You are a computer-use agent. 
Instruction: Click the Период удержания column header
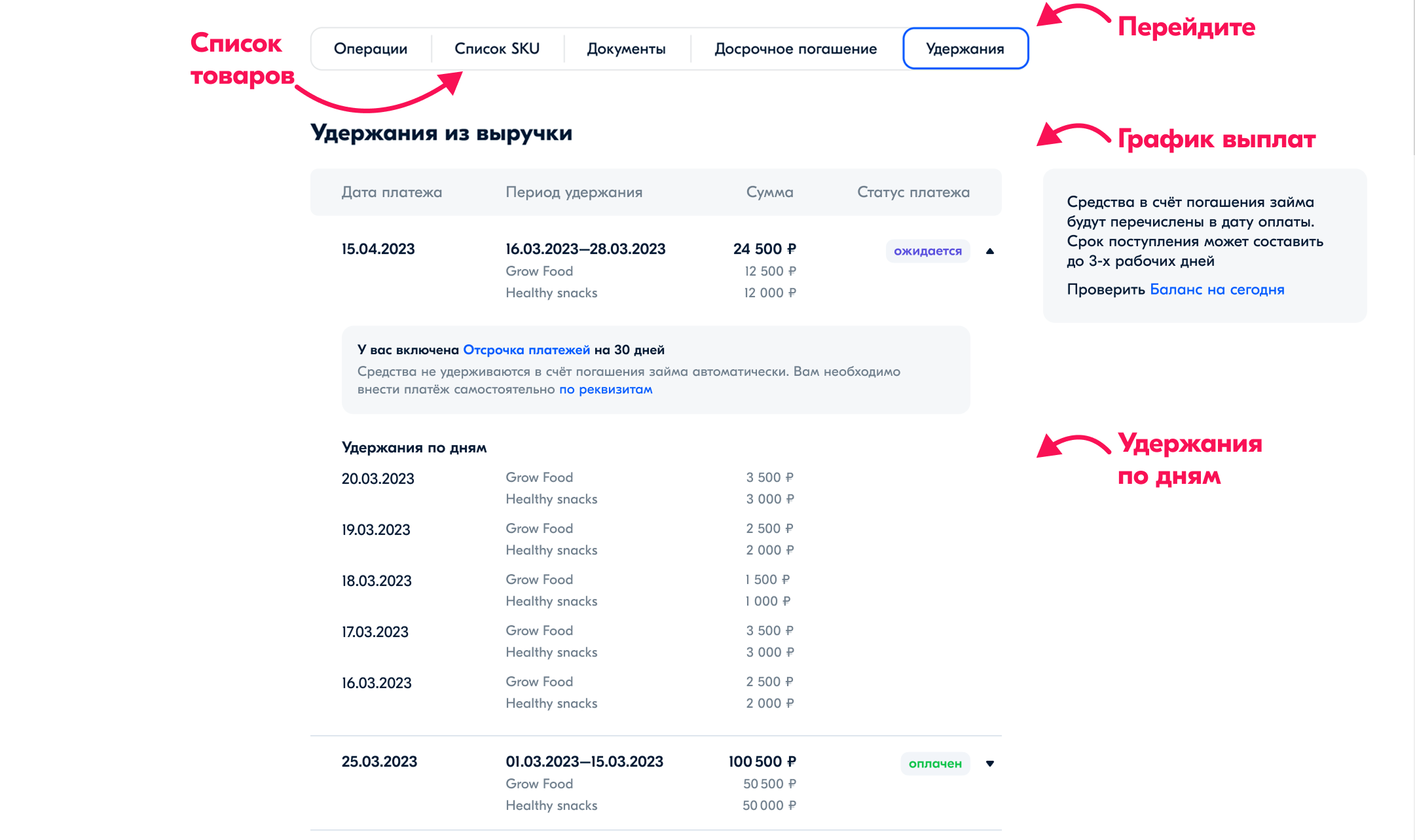coord(574,192)
